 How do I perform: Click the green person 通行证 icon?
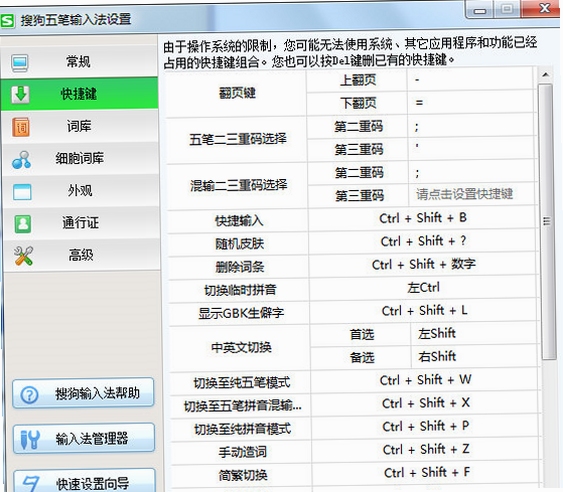pyautogui.click(x=23, y=224)
